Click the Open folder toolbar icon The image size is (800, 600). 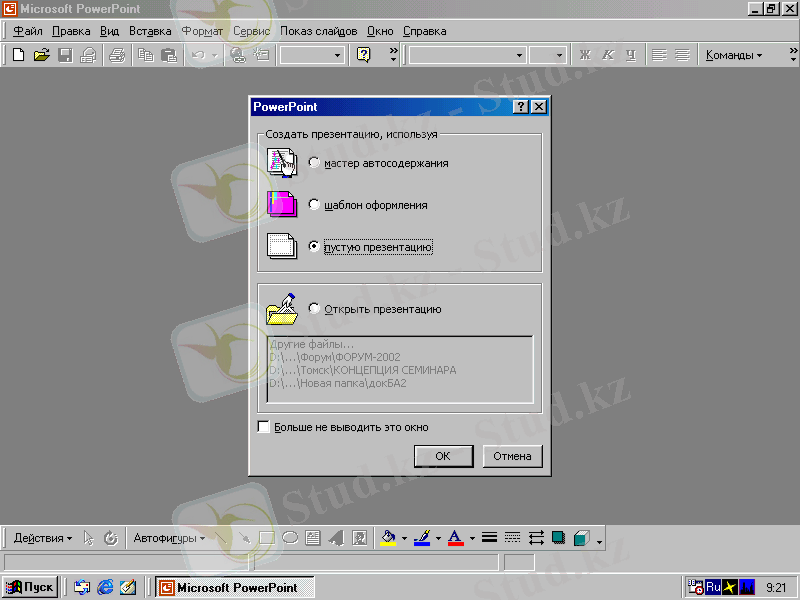41,55
